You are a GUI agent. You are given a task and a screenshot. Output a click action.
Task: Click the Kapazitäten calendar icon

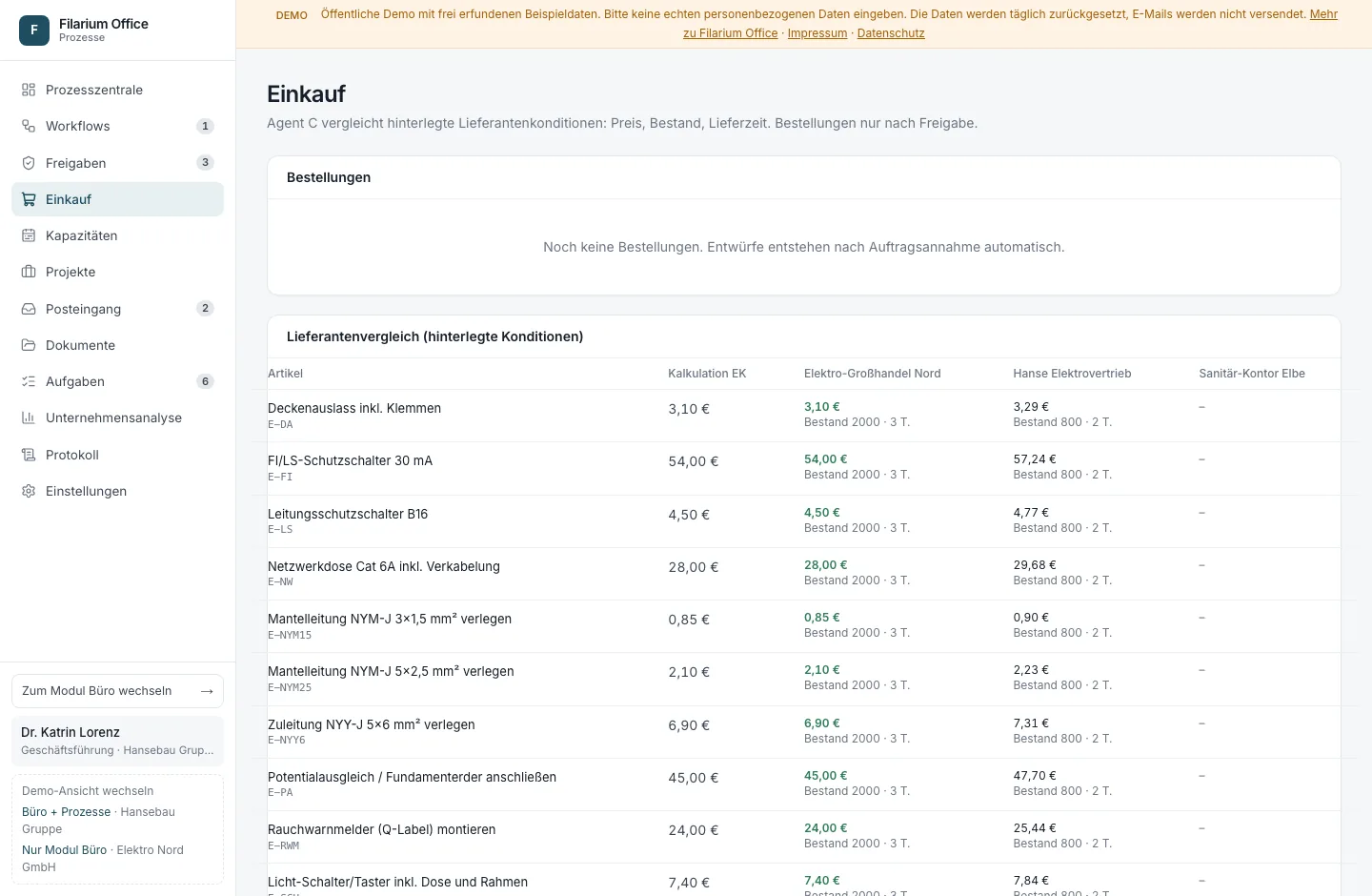click(29, 235)
